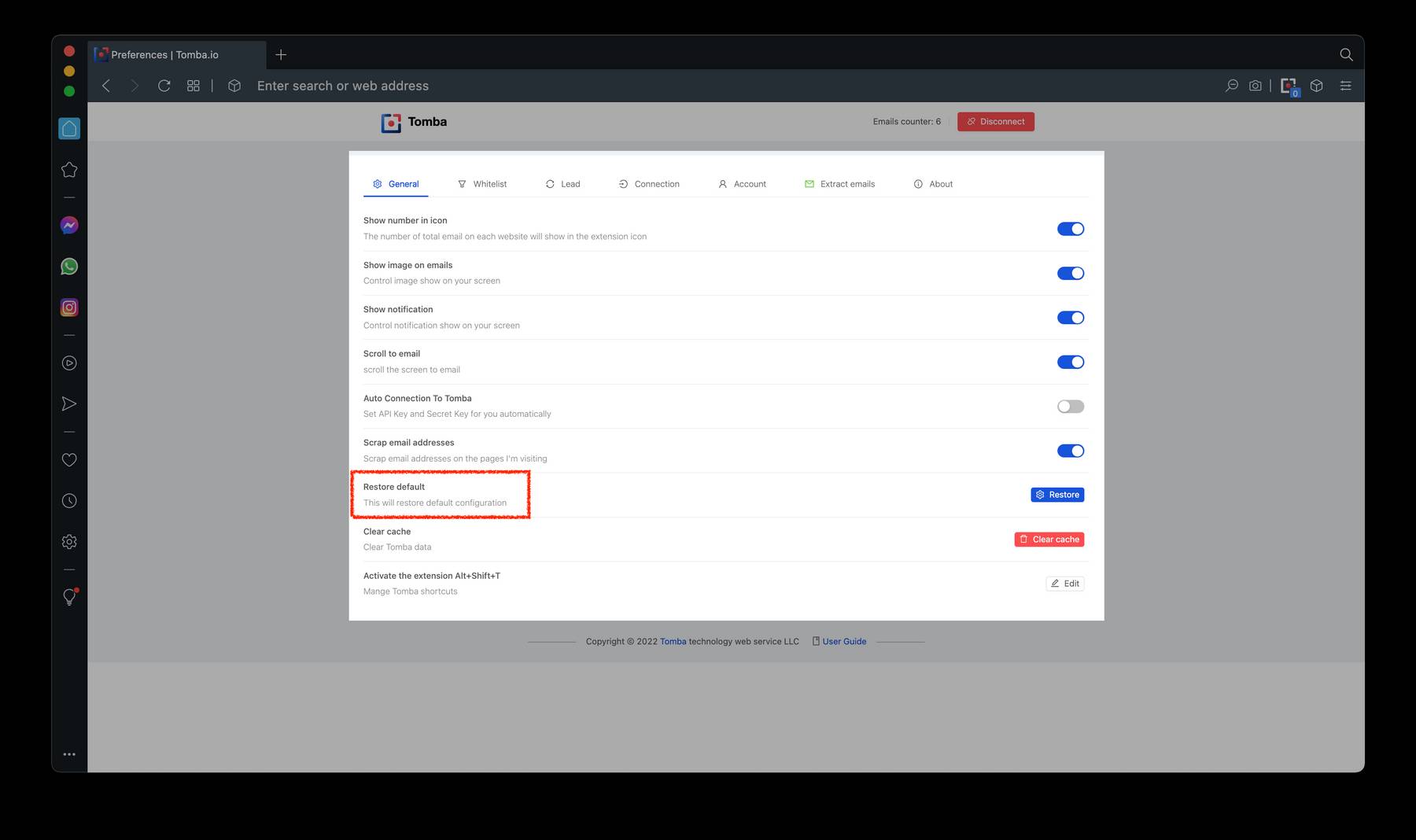Click the blue Restore button

1057,495
